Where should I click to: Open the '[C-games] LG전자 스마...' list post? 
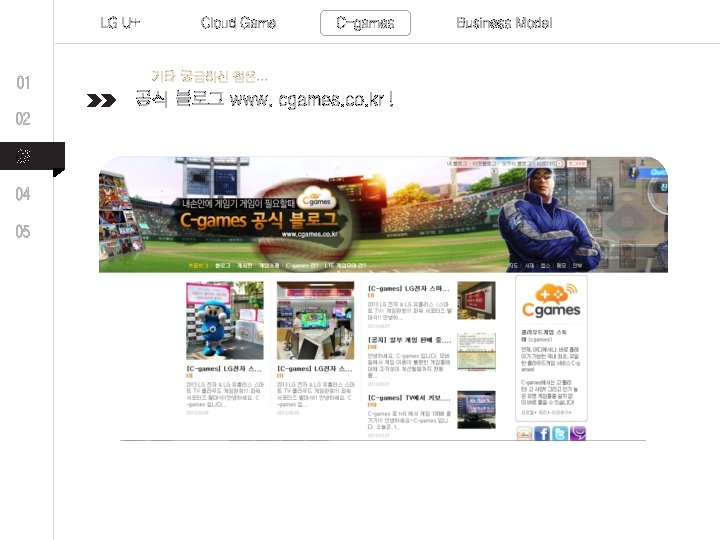click(409, 288)
